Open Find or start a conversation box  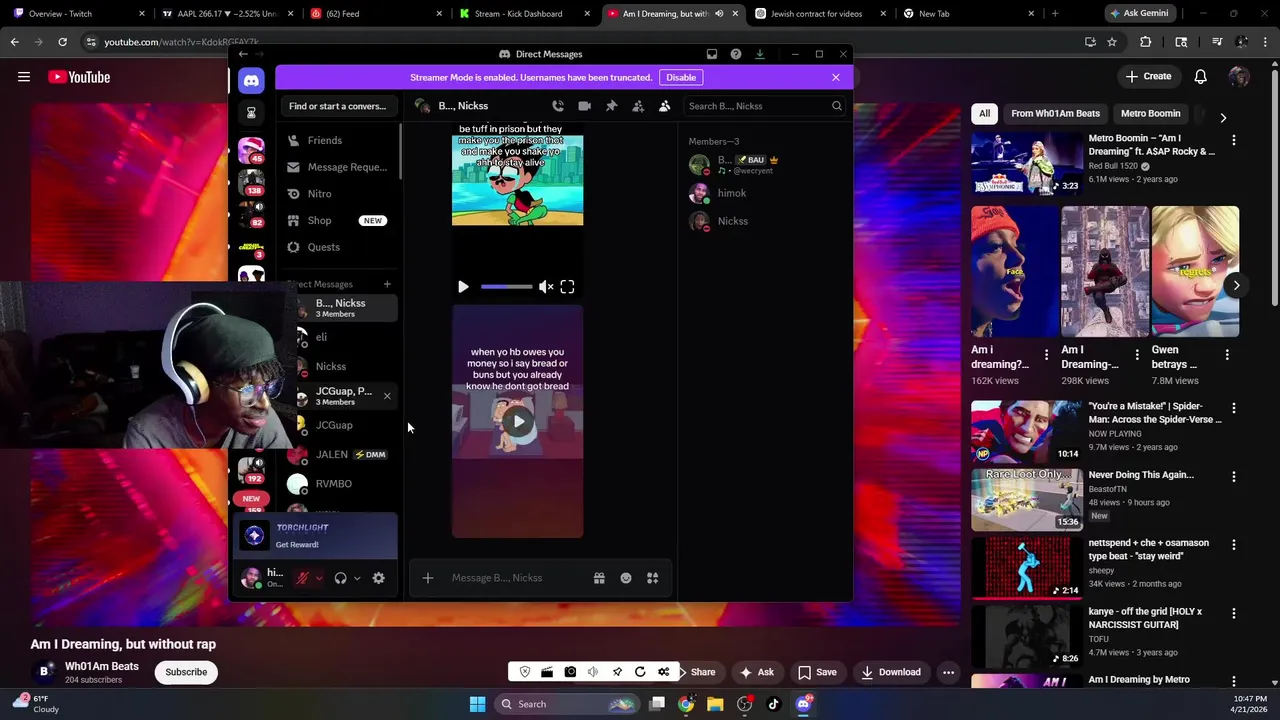click(338, 106)
